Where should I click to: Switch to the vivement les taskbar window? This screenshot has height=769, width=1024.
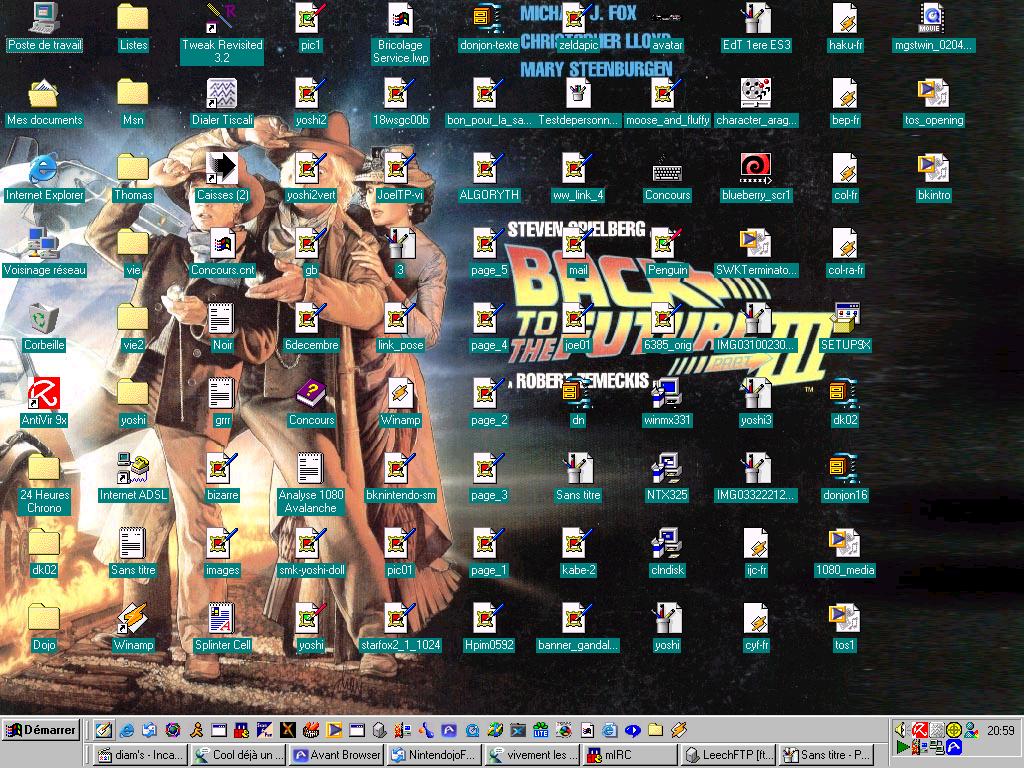[532, 755]
